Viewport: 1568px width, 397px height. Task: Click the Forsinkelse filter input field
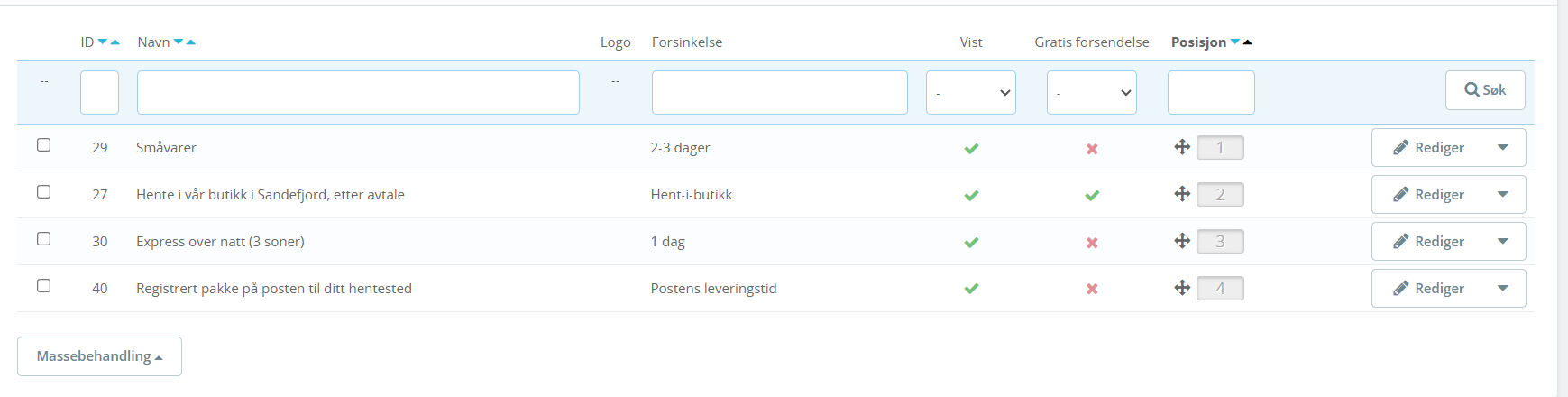(779, 93)
